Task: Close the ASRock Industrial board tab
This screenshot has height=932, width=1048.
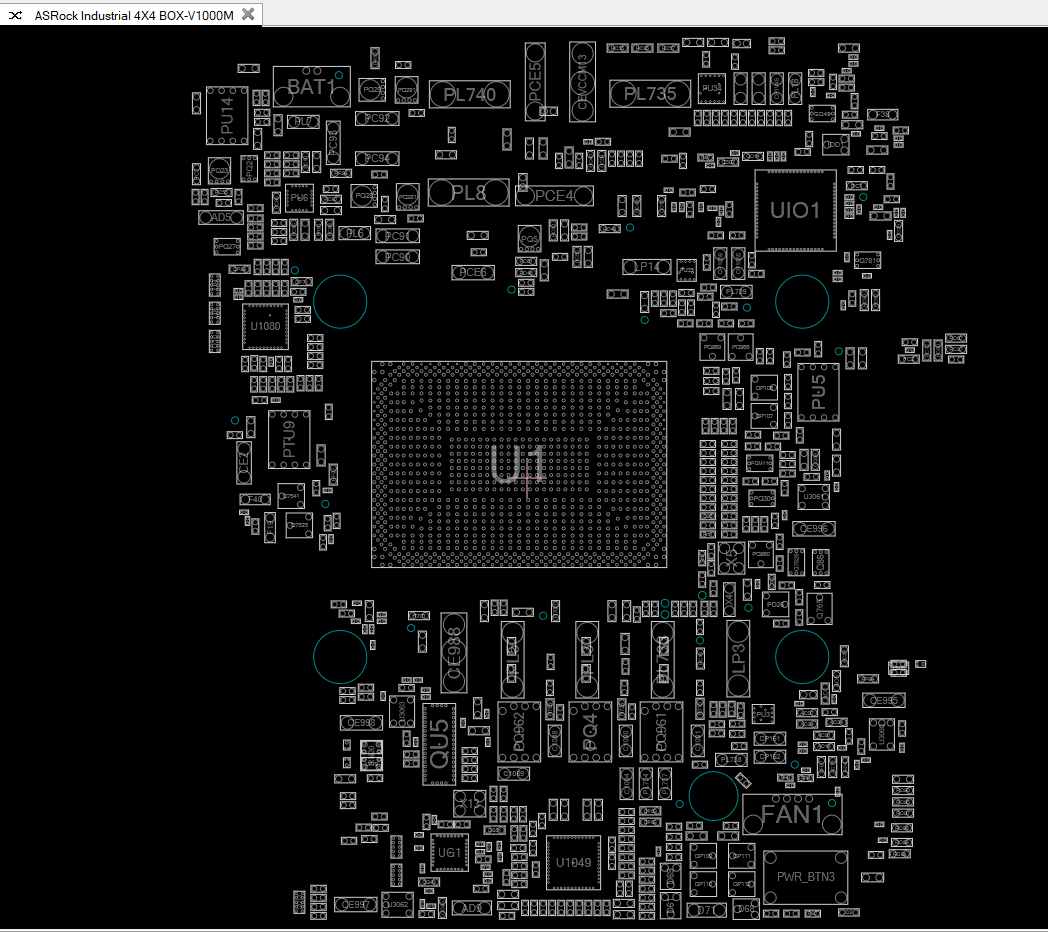Action: 249,14
